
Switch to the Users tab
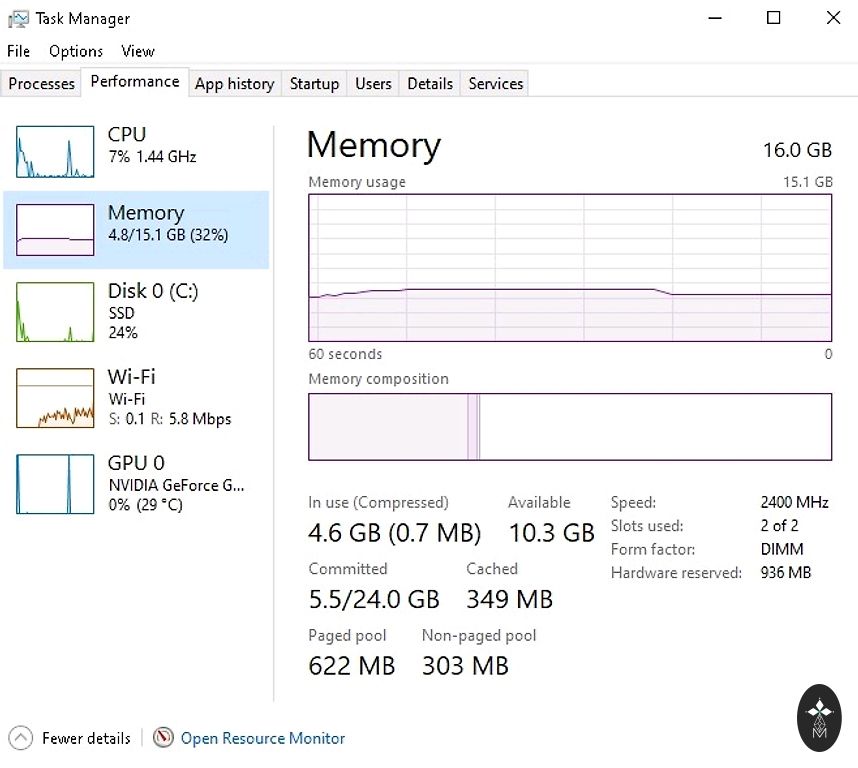pos(373,84)
